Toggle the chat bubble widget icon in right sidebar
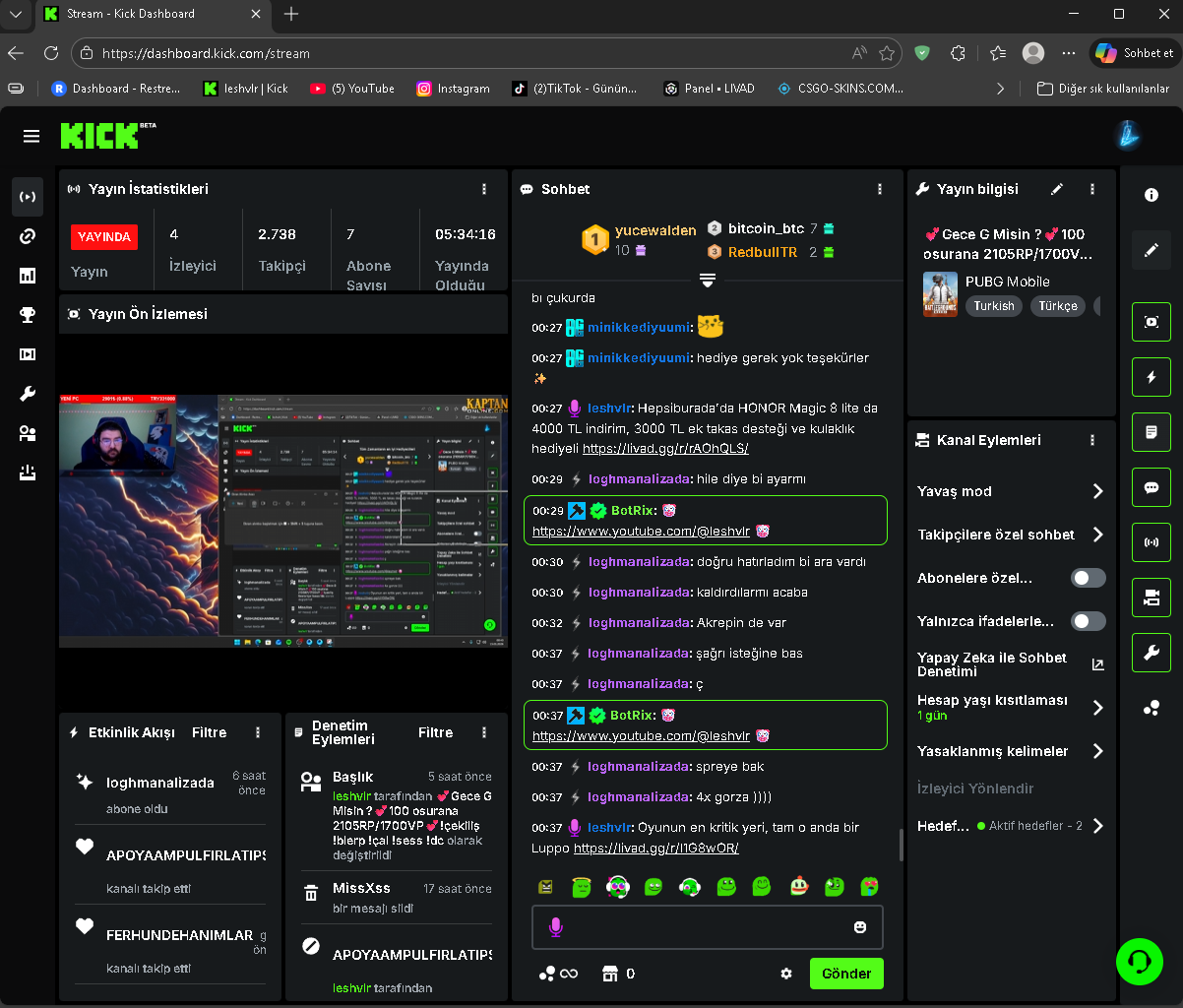 click(1152, 487)
